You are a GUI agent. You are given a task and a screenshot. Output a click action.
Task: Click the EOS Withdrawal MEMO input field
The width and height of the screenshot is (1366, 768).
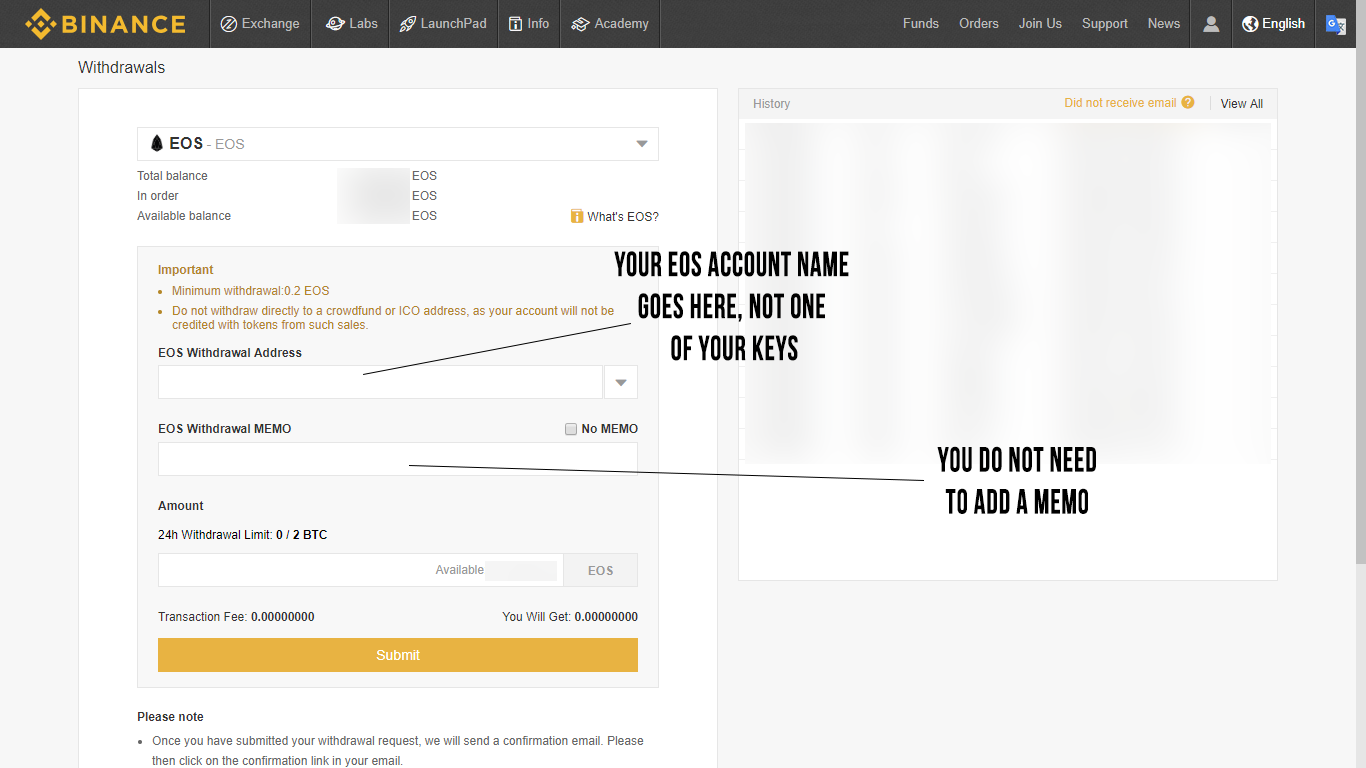point(398,459)
